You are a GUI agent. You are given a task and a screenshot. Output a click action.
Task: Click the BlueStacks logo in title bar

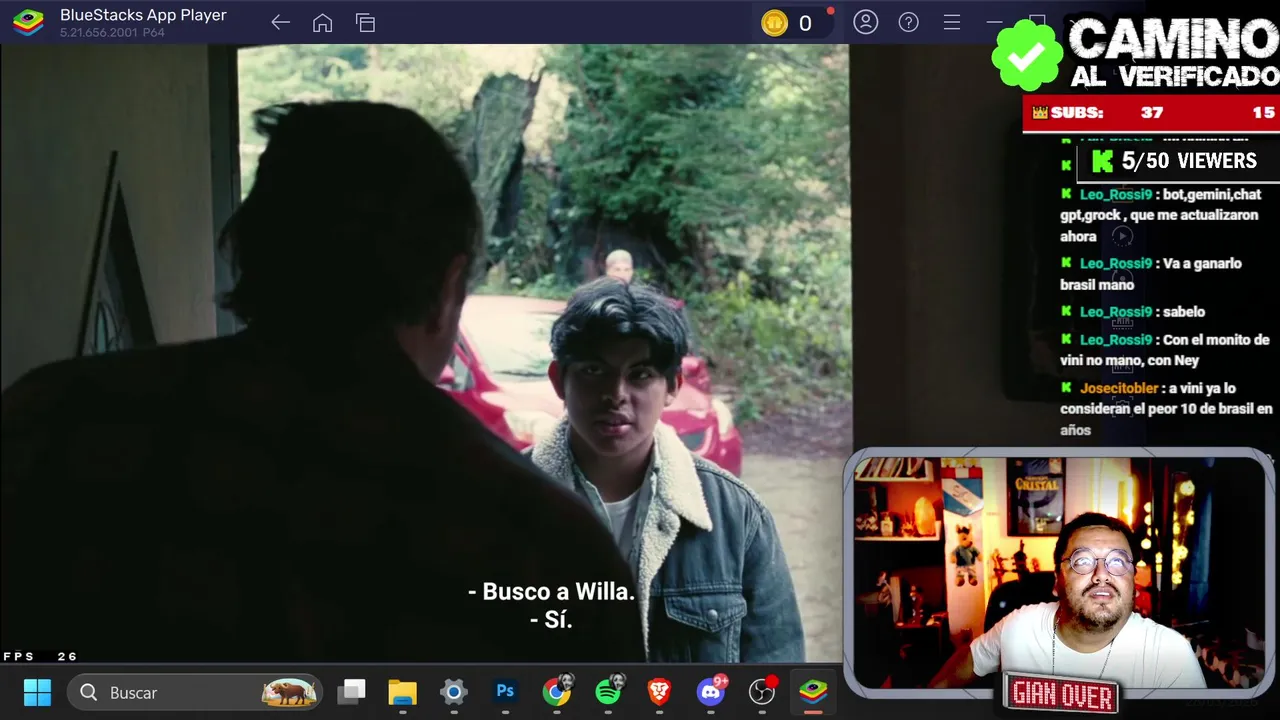point(28,22)
